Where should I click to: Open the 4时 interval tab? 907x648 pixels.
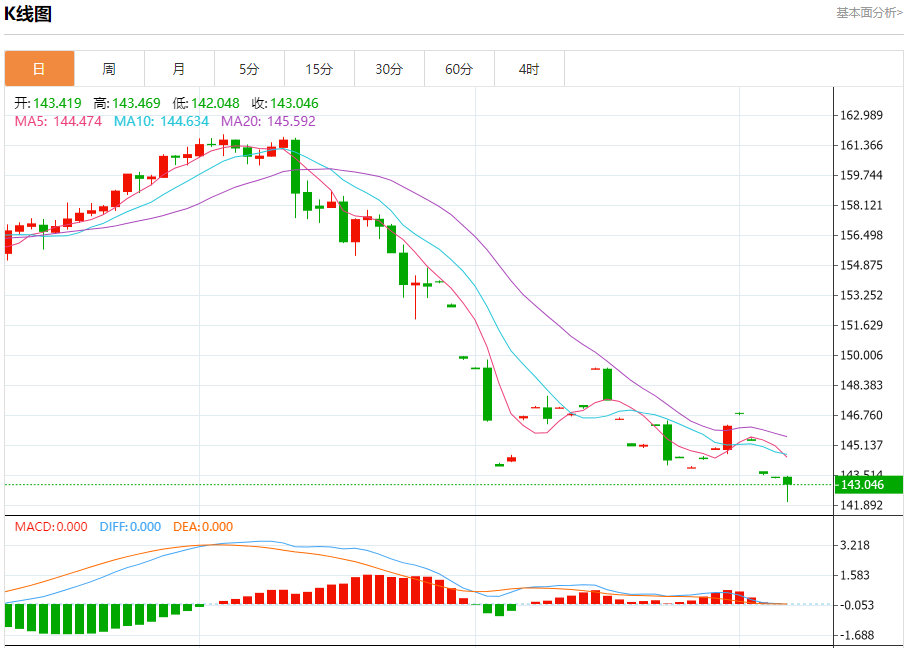529,69
